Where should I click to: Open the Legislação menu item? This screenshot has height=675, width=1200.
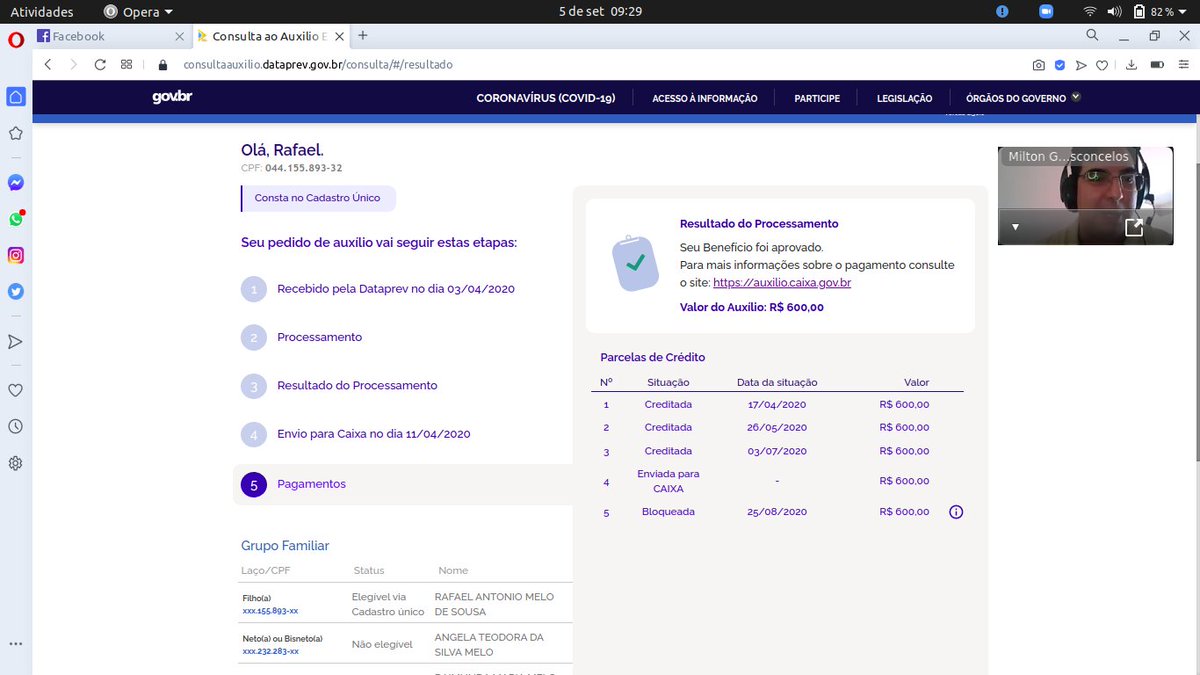tap(904, 98)
